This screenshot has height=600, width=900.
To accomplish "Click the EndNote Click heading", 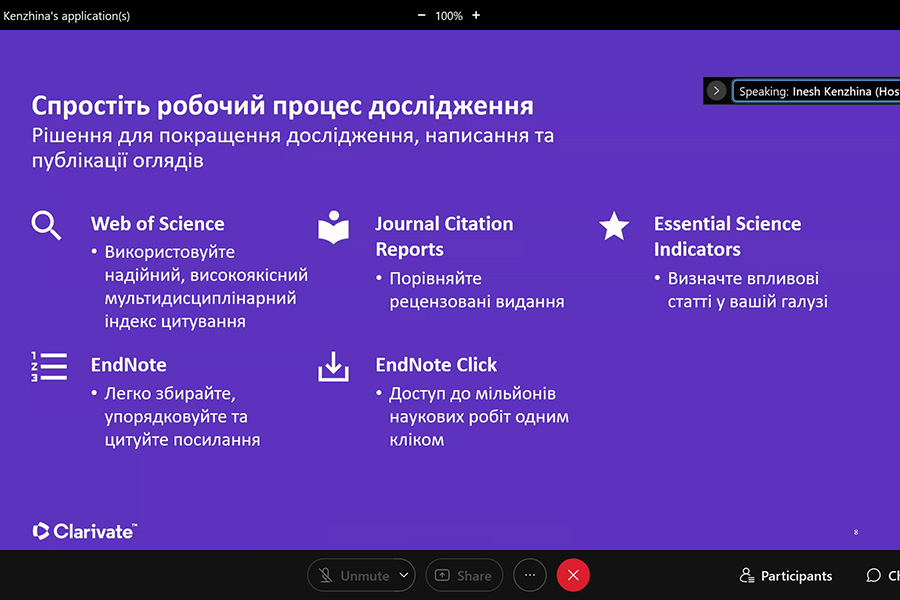I will tap(436, 365).
